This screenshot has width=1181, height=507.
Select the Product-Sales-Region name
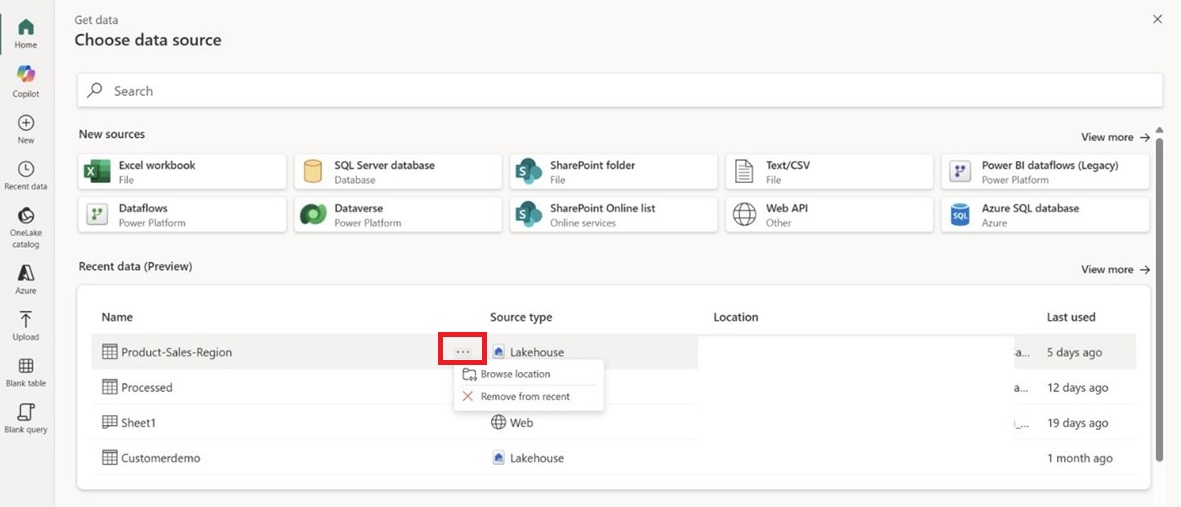click(x=176, y=352)
